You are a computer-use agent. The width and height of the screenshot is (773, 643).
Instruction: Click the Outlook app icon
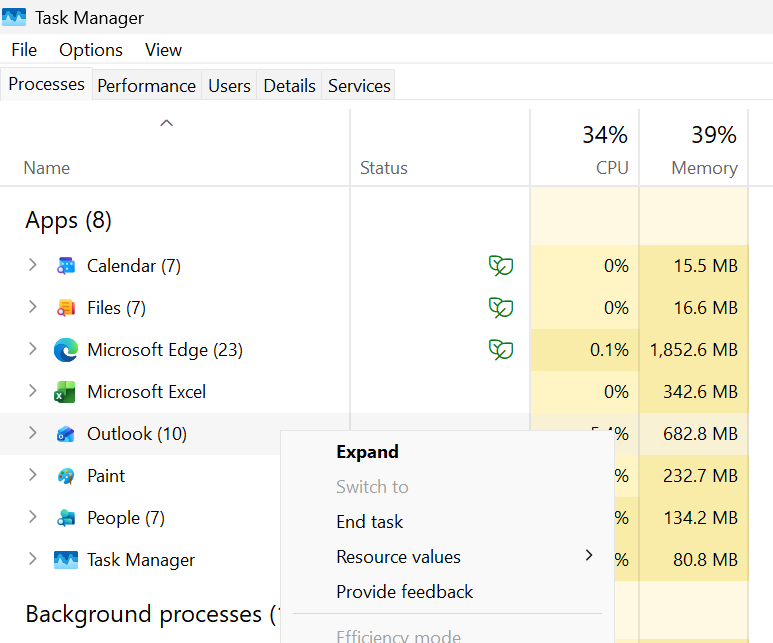[x=66, y=434]
